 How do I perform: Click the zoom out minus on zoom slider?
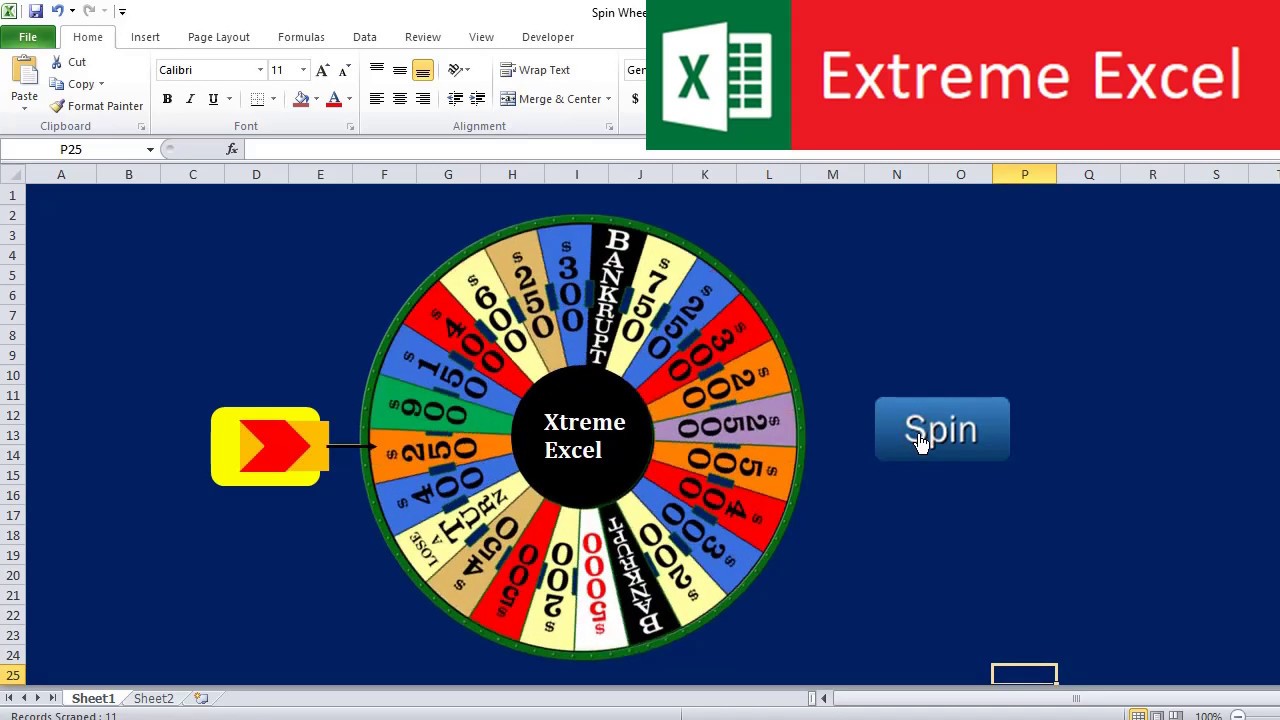(1238, 716)
